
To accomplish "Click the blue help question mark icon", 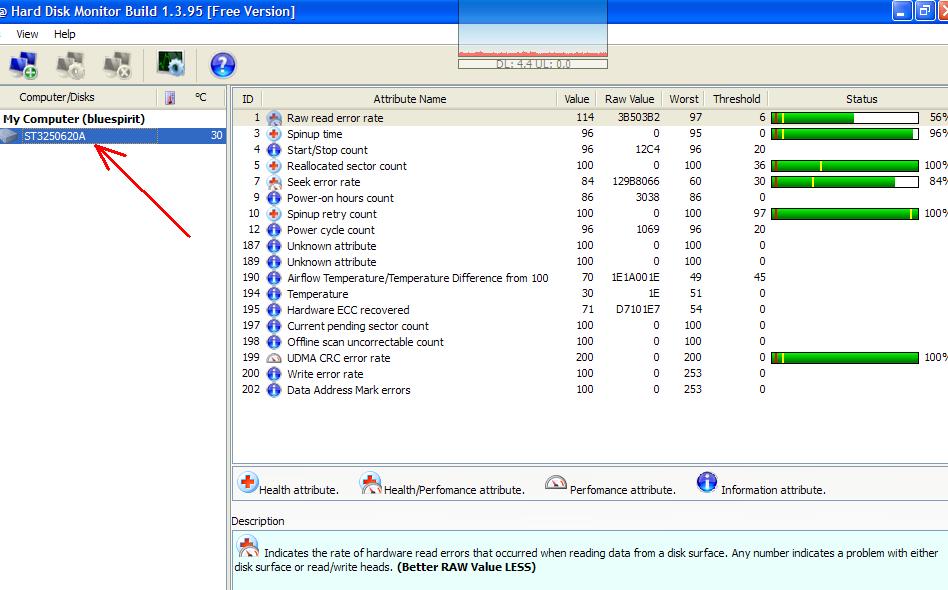I will coord(222,66).
